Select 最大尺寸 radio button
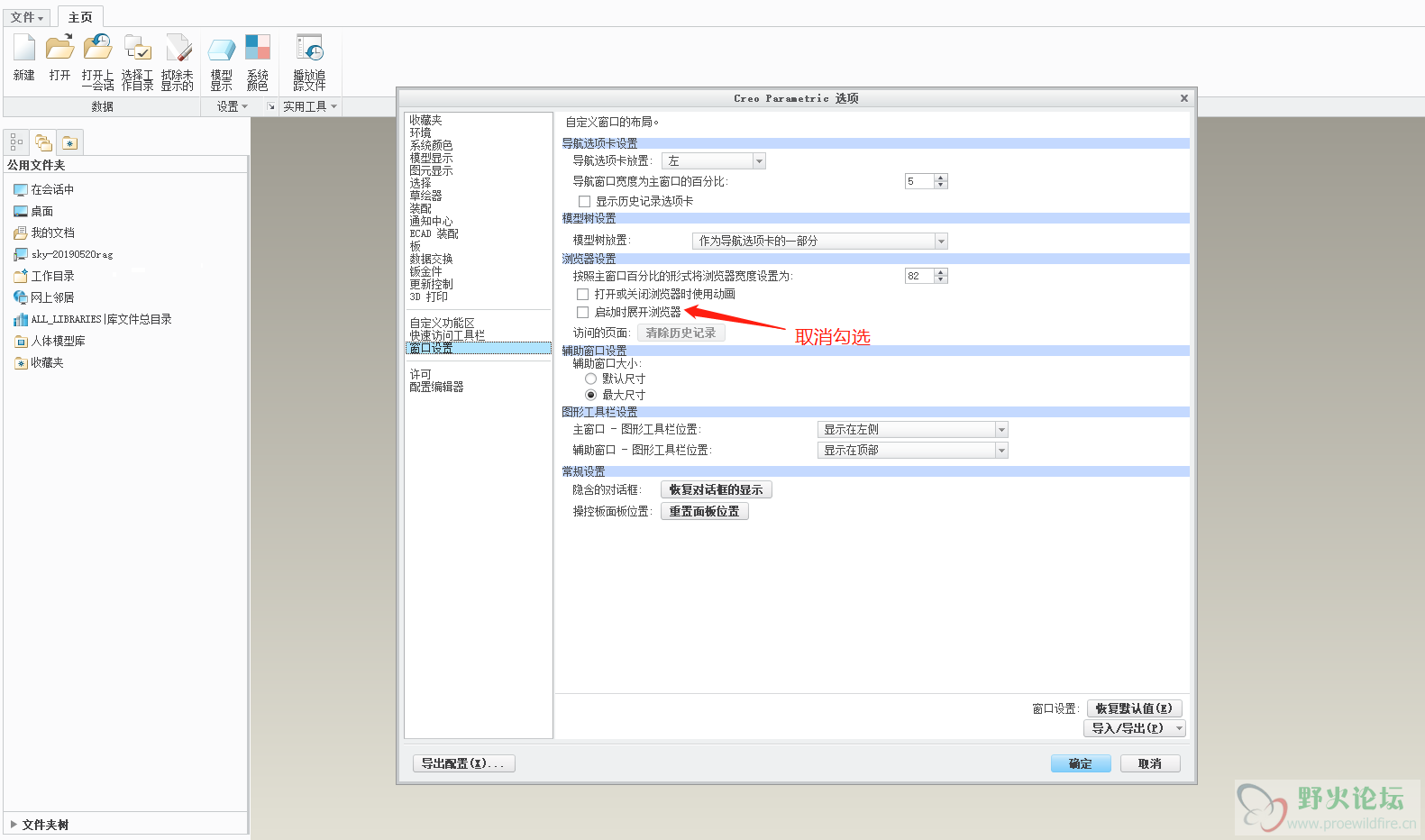 pos(590,395)
